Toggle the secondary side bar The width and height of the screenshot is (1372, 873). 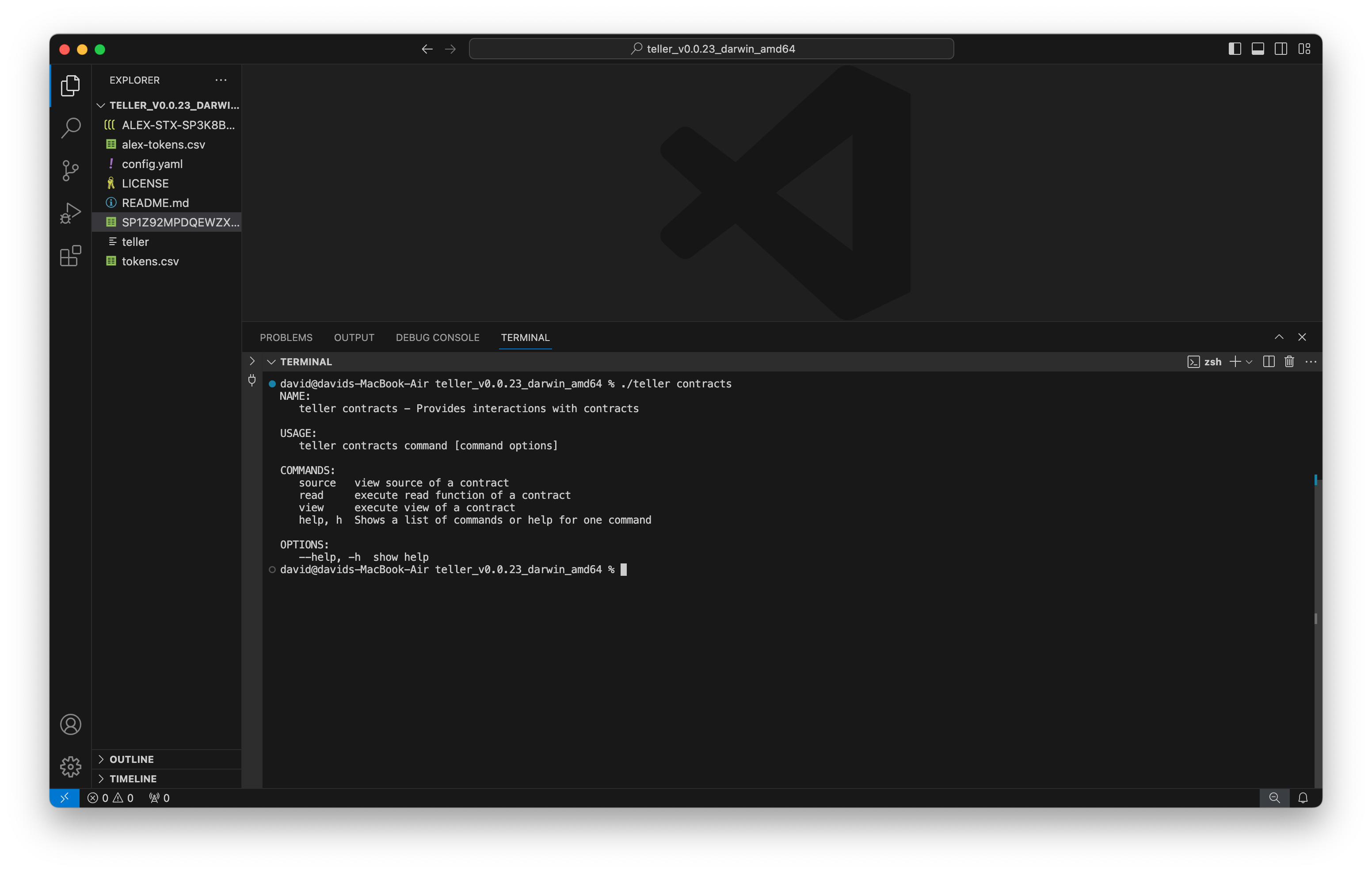(1281, 49)
